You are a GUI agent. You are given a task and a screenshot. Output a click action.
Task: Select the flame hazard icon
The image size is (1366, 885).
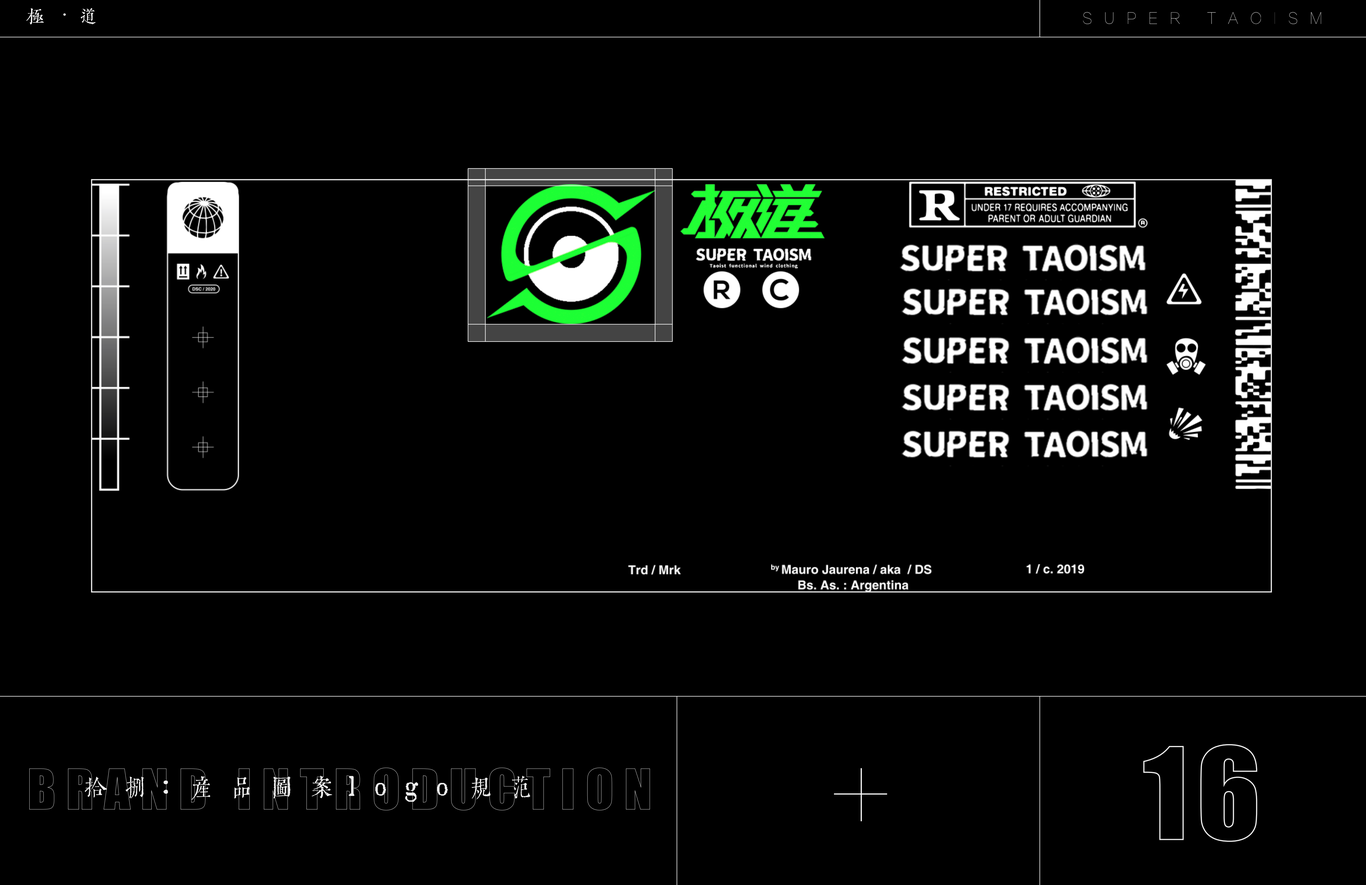tap(201, 271)
